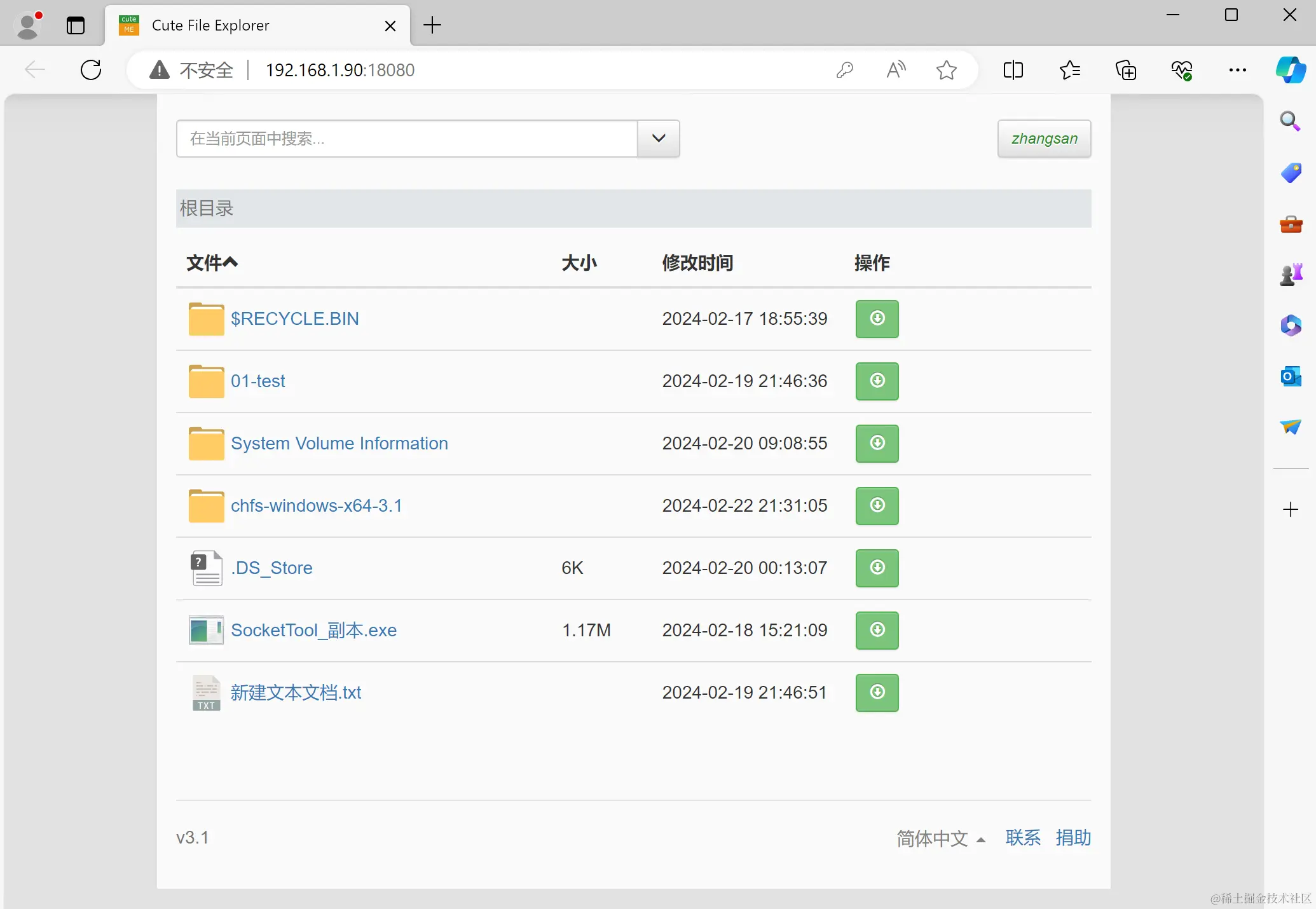Screen dimensions: 1316x909
Task: Click the in-page search input field
Action: (x=407, y=138)
